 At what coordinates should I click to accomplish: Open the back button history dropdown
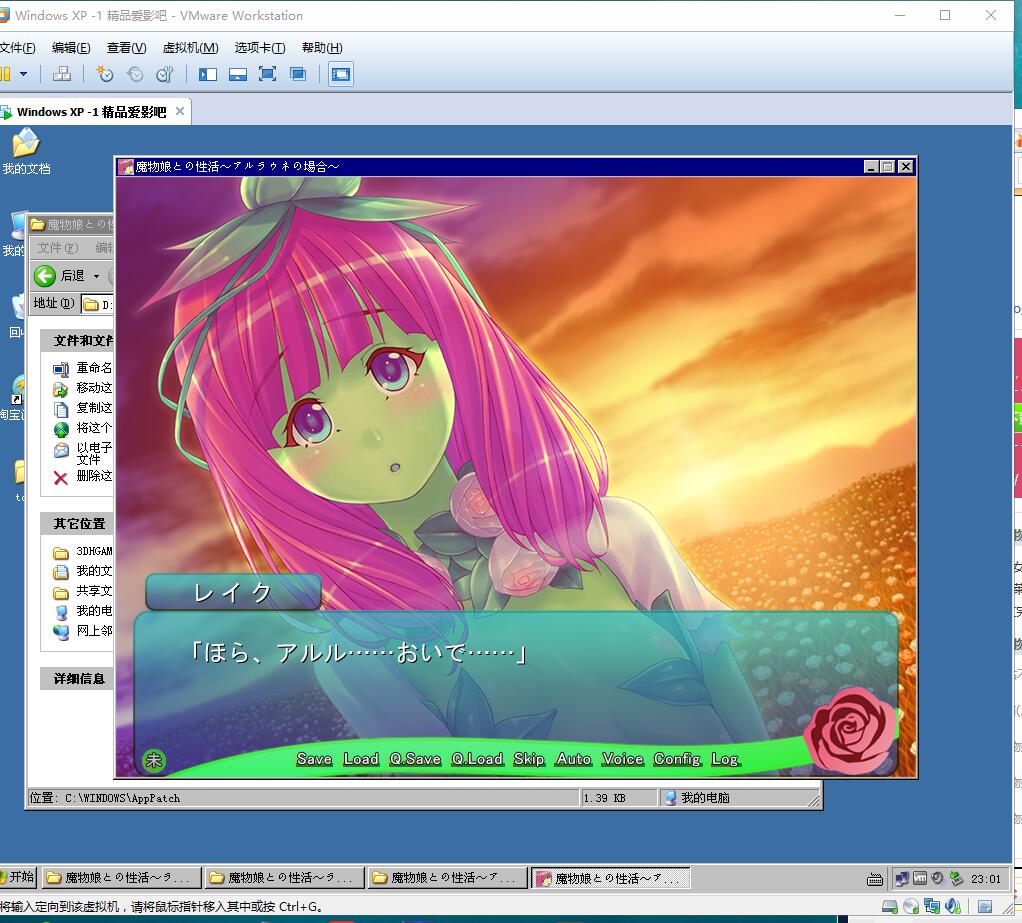(97, 276)
